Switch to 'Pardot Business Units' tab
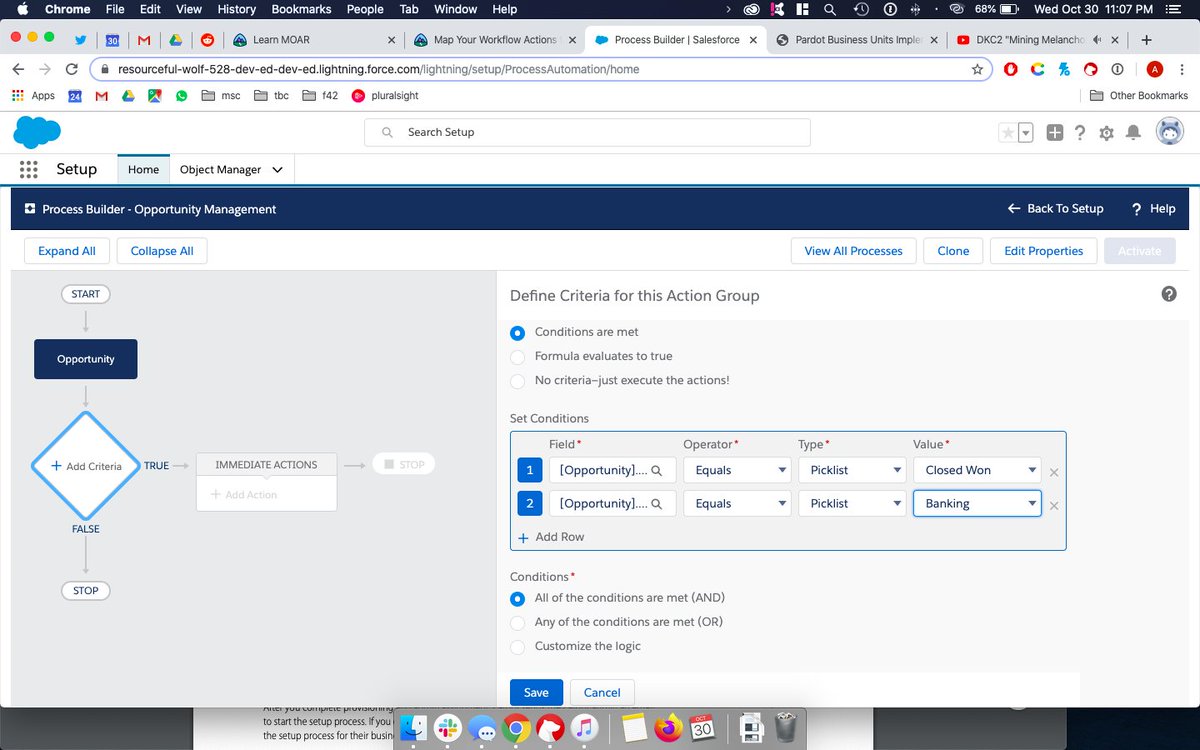Image resolution: width=1200 pixels, height=750 pixels. (858, 40)
